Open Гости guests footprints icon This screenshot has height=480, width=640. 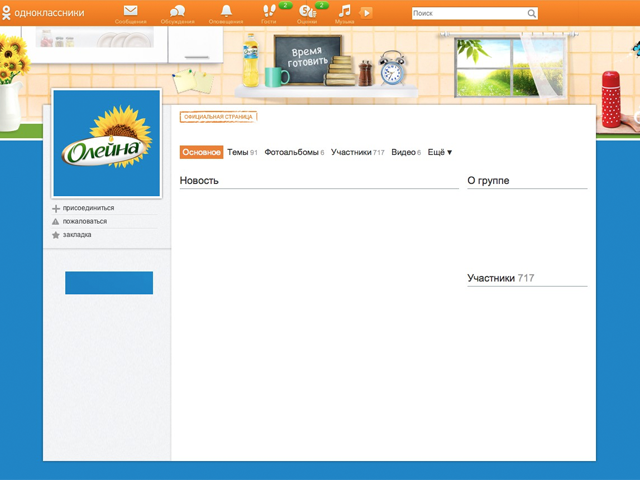(269, 11)
